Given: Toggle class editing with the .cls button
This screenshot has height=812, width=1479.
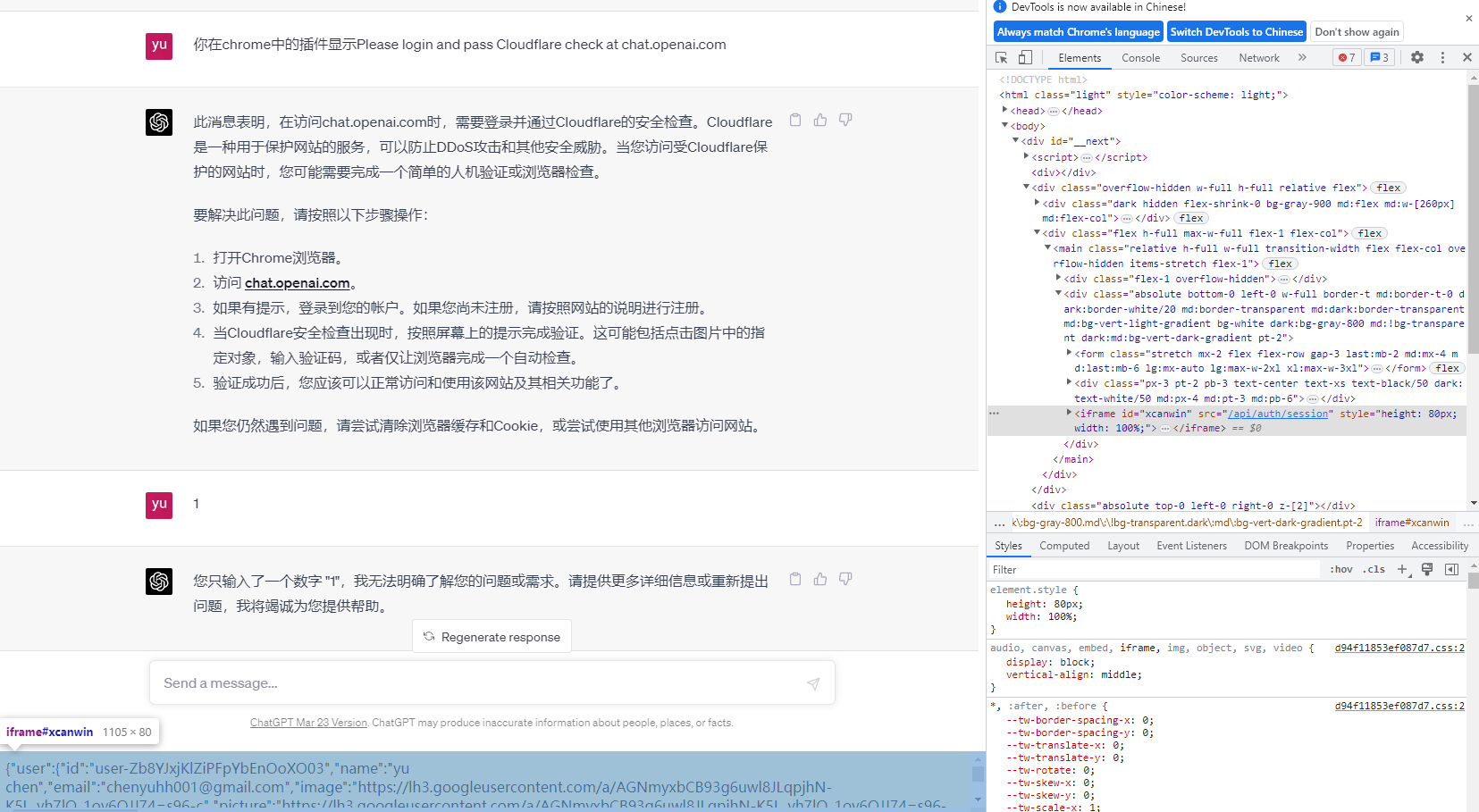Looking at the screenshot, I should pos(1373,569).
